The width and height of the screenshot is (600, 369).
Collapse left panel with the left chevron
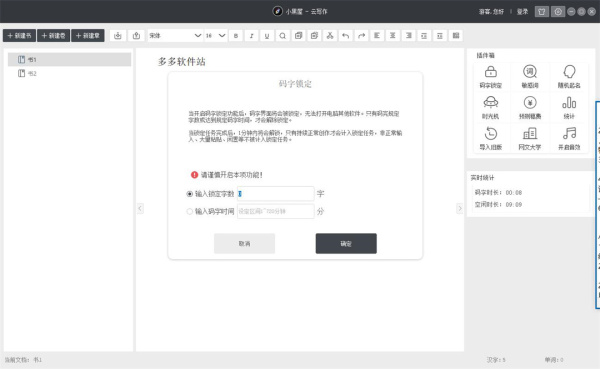(x=140, y=208)
